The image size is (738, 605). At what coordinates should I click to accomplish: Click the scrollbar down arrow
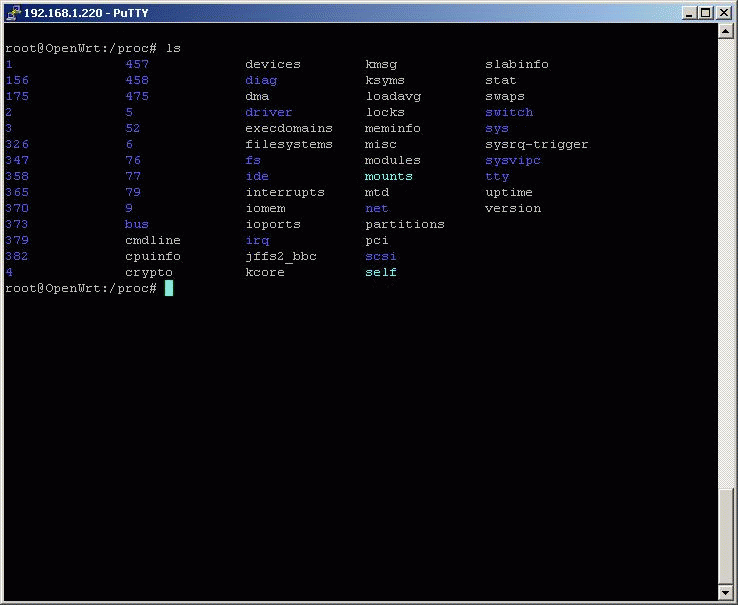pos(725,593)
